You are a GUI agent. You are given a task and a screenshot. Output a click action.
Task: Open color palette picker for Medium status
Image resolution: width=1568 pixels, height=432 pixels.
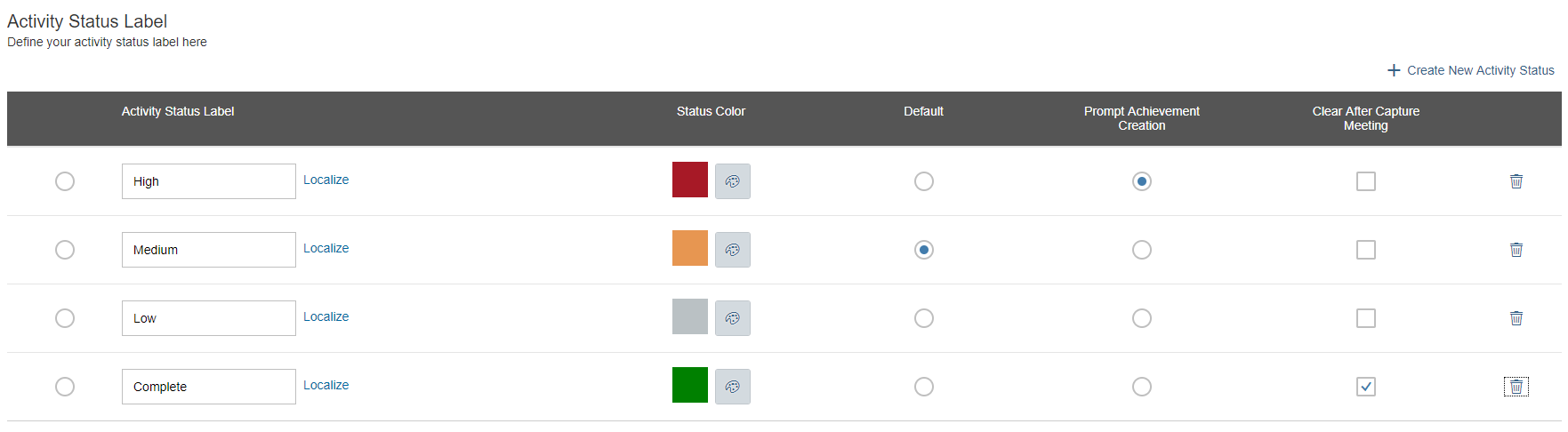click(733, 250)
